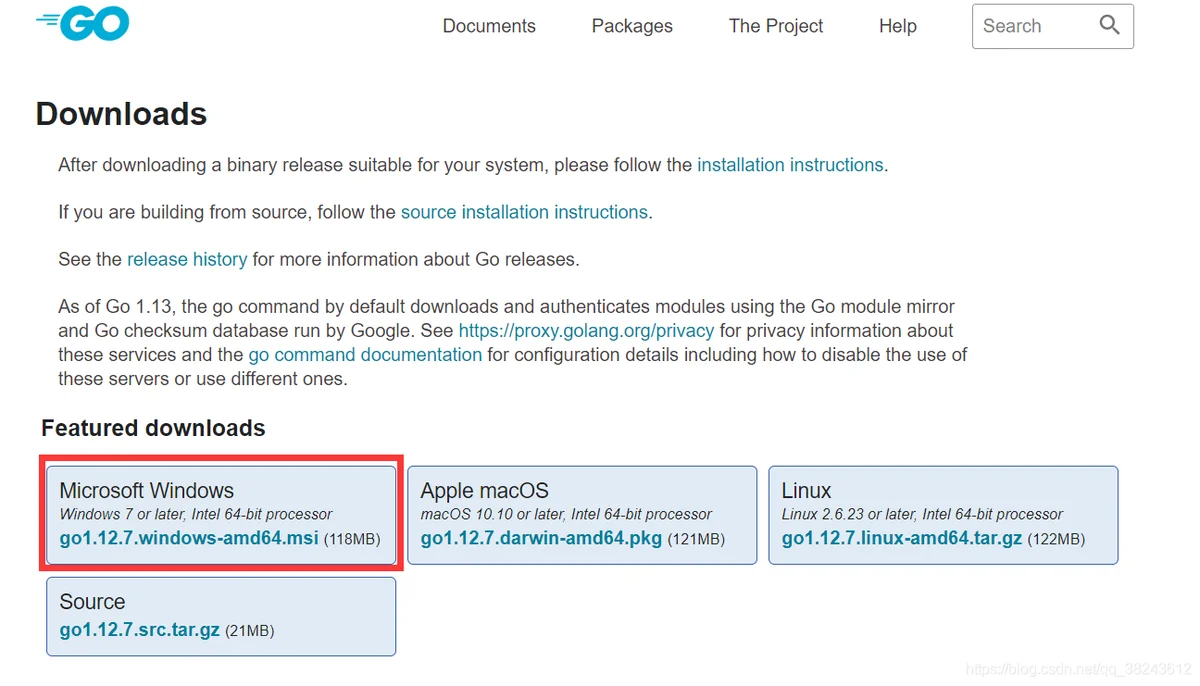Download go1.12.7.darwin-amd64.pkg
Image resolution: width=1200 pixels, height=686 pixels.
click(541, 538)
